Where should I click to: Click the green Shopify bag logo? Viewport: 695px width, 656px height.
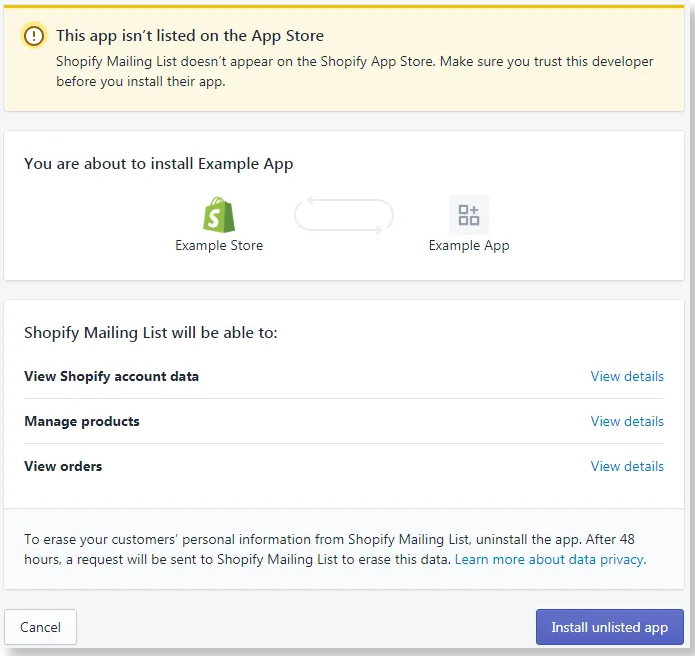tap(219, 215)
